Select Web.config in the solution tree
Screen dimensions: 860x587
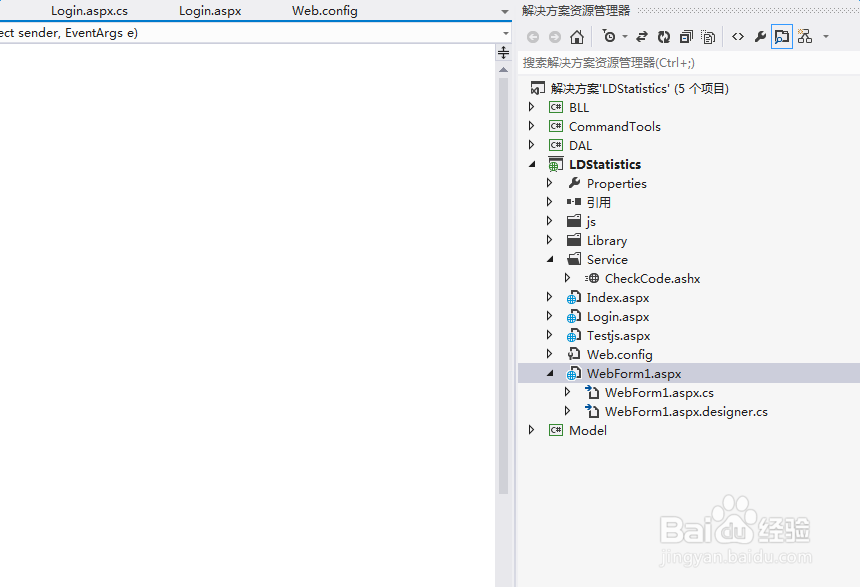[620, 355]
